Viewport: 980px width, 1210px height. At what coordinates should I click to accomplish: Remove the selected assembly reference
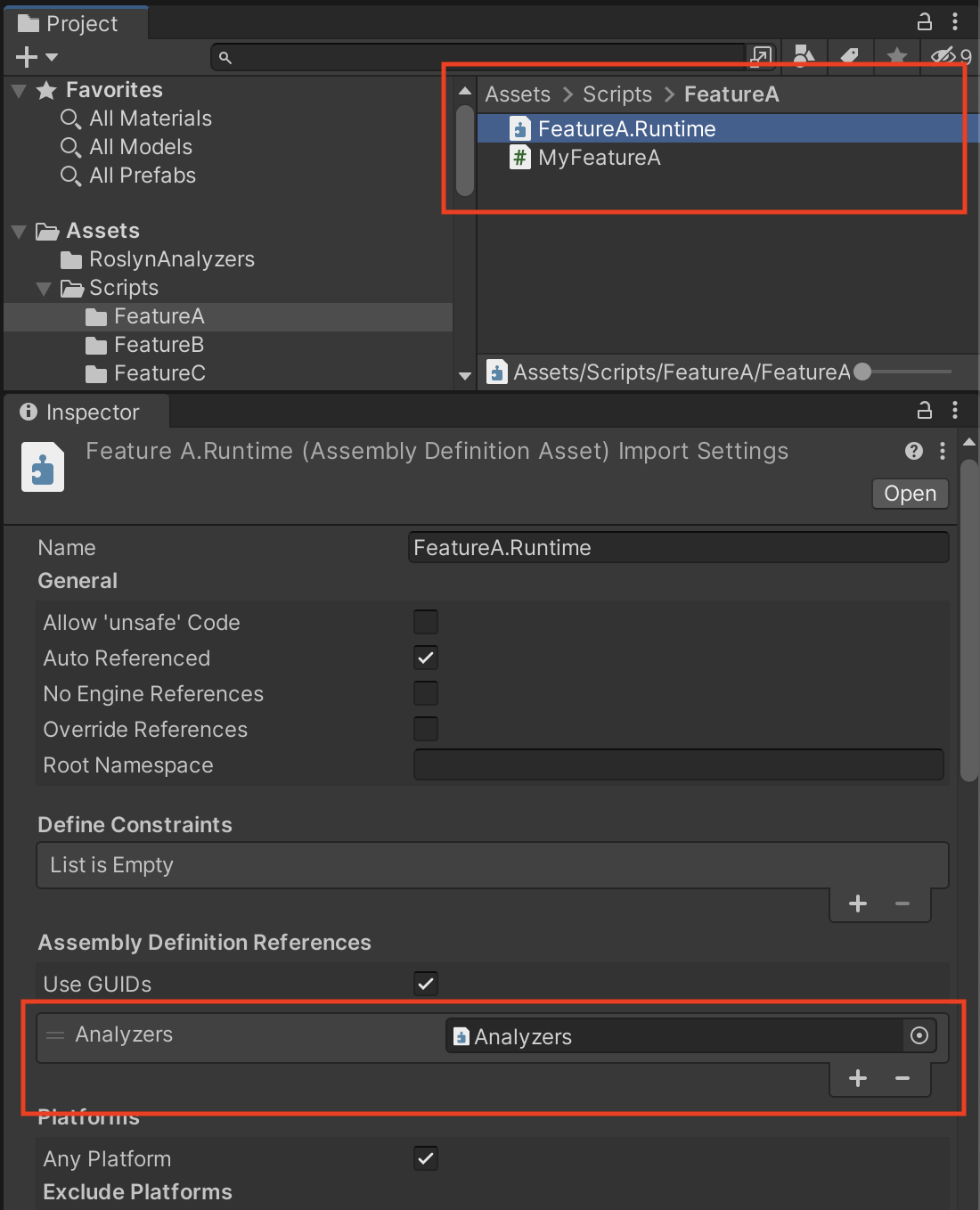tap(902, 1078)
